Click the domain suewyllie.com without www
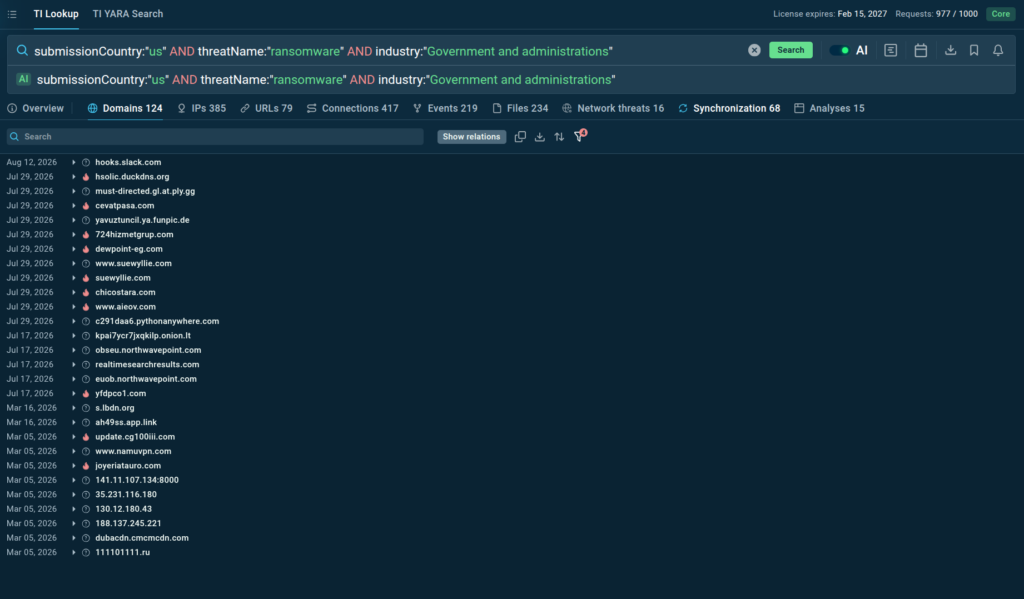The image size is (1024, 599). pos(123,278)
